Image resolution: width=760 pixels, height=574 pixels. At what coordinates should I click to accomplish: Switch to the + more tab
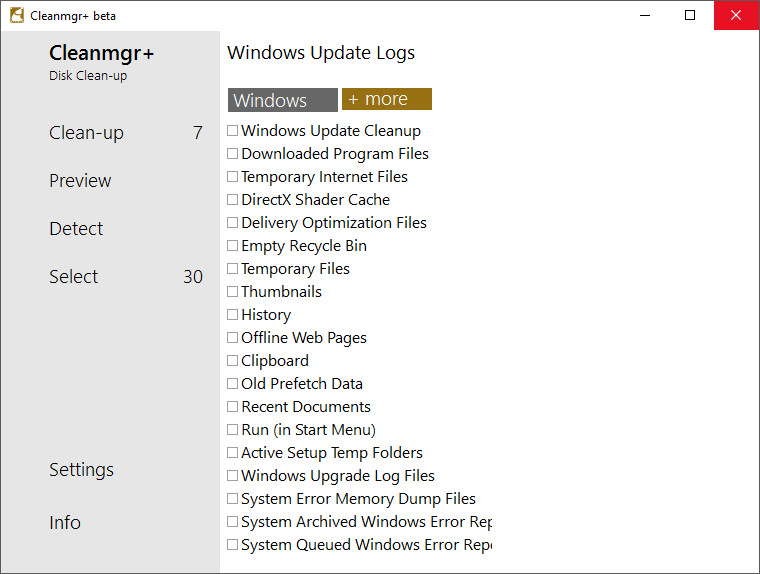click(386, 99)
